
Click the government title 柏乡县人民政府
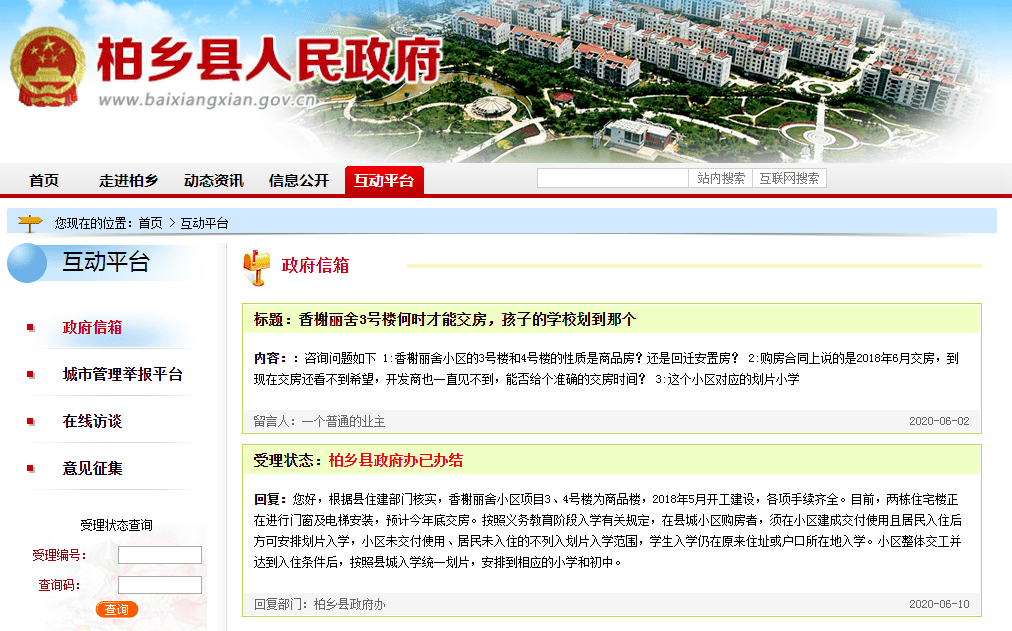(269, 59)
